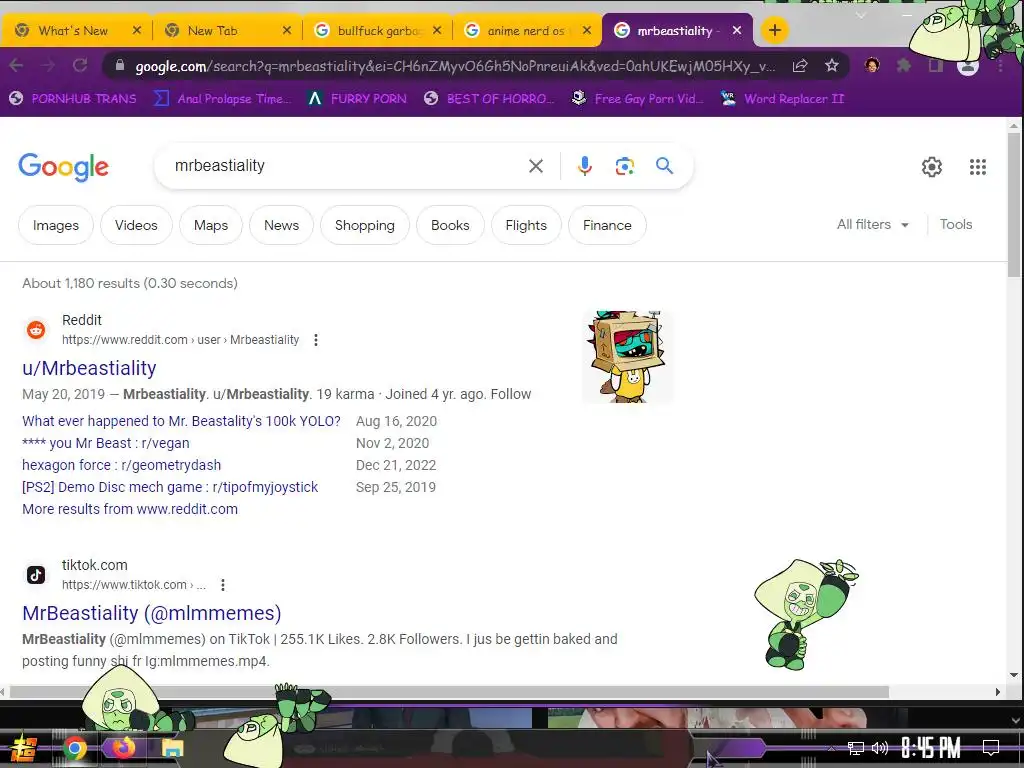The width and height of the screenshot is (1024, 768).
Task: Click the address bar URL
Action: [455, 66]
